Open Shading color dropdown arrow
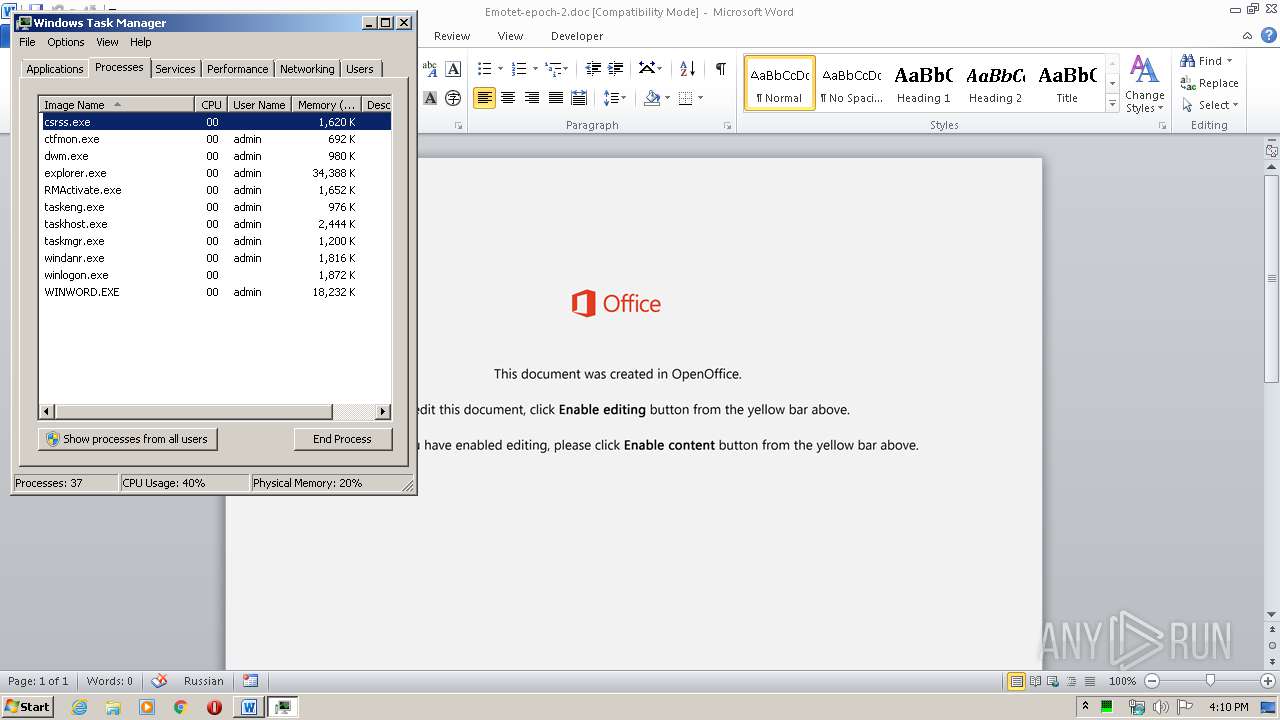Image resolution: width=1280 pixels, height=720 pixels. pyautogui.click(x=666, y=97)
